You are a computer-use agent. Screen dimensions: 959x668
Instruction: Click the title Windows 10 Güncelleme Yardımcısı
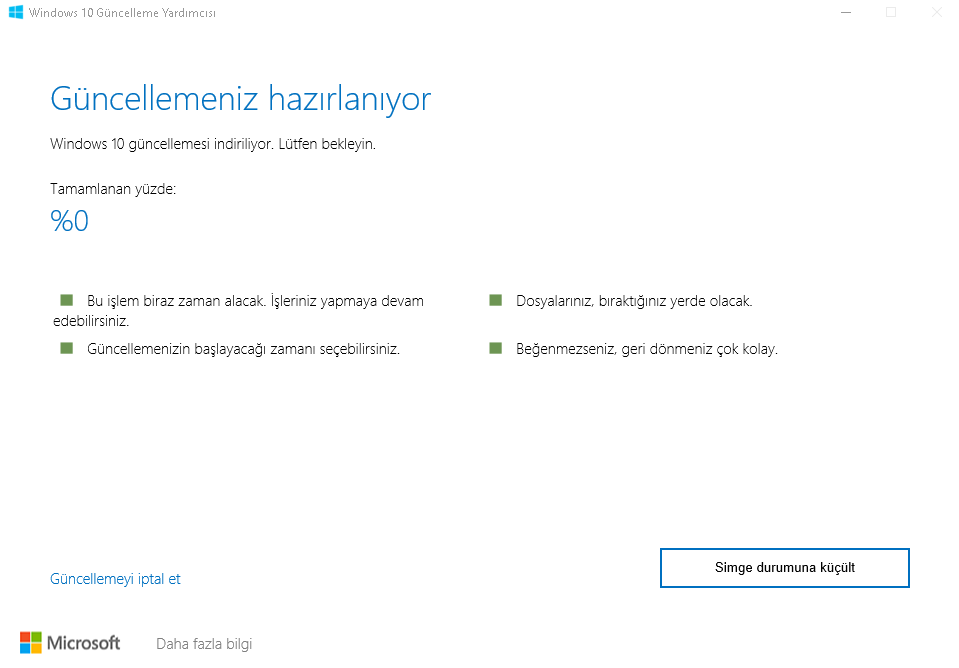pos(122,13)
